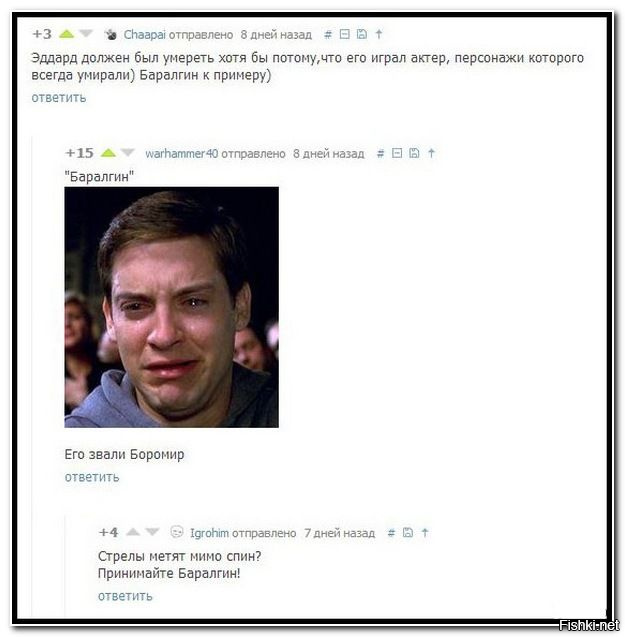This screenshot has width=625, height=637.
Task: Open Igrohim's user profile link
Action: 209,533
